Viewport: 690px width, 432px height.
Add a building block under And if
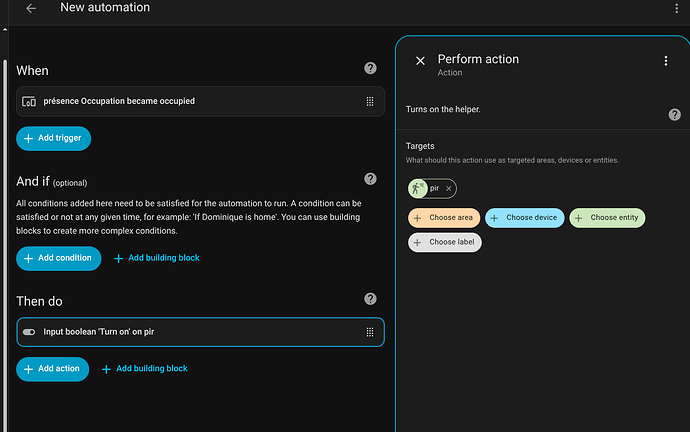[156, 258]
